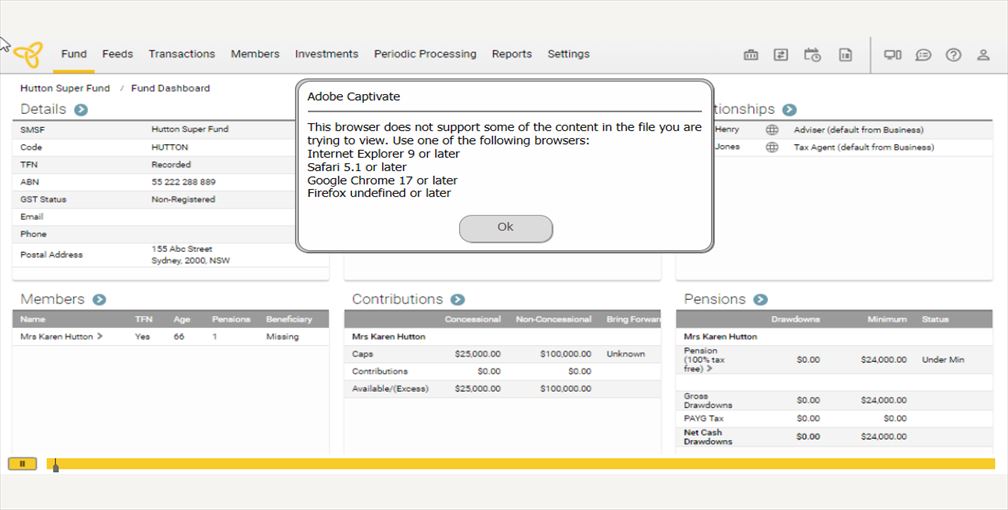Viewport: 1008px width, 510px height.
Task: Pause the Captivate playback
Action: [x=22, y=464]
